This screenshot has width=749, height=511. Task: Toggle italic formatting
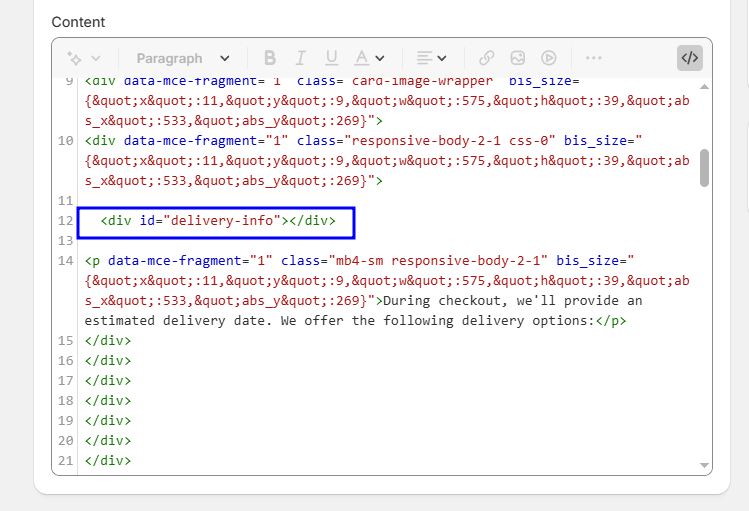coord(300,58)
